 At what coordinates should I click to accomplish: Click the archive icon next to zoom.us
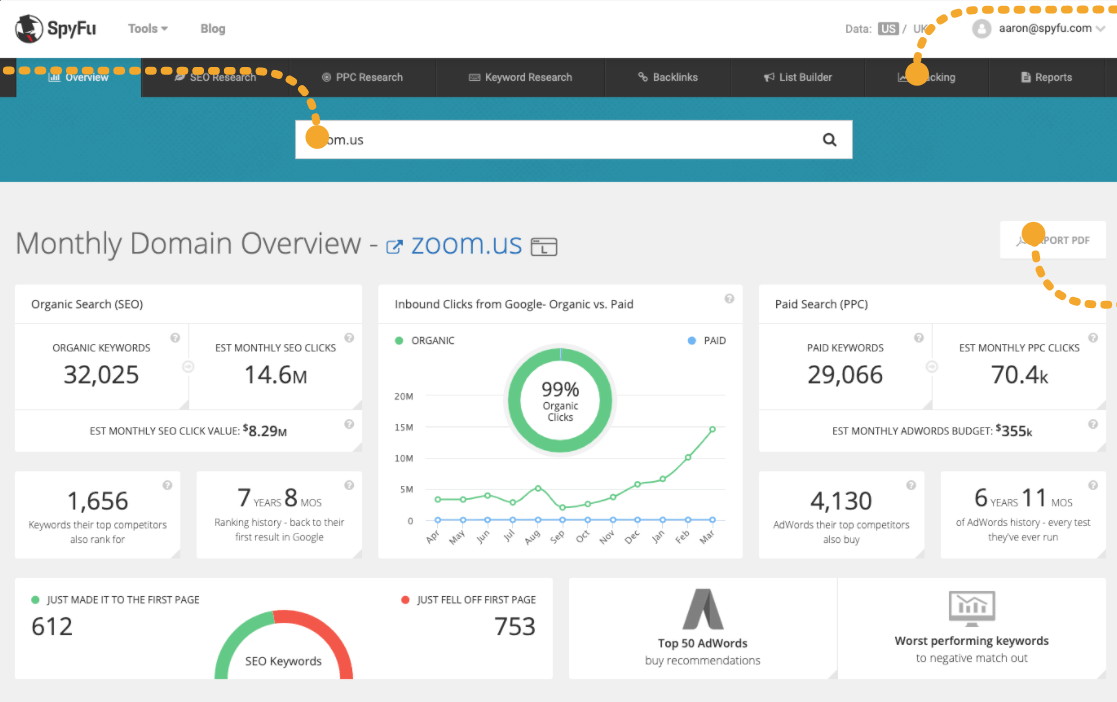coord(544,247)
